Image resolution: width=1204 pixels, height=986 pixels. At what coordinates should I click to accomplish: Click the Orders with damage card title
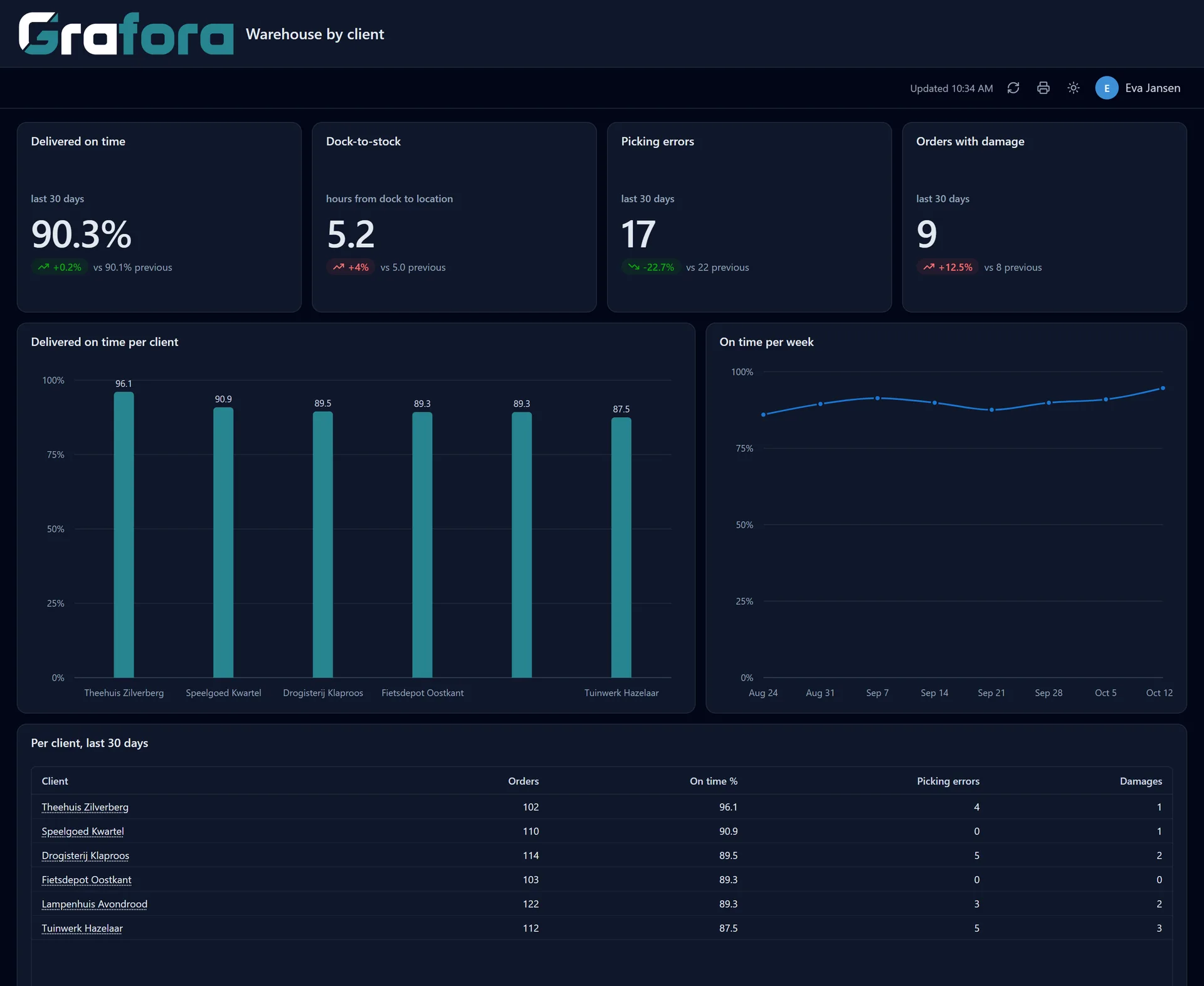point(970,142)
